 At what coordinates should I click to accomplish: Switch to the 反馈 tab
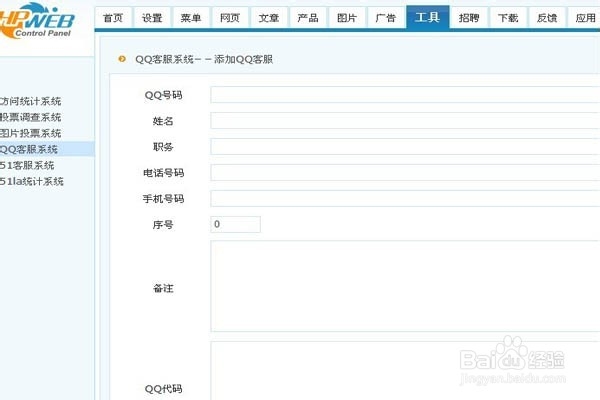pos(548,18)
